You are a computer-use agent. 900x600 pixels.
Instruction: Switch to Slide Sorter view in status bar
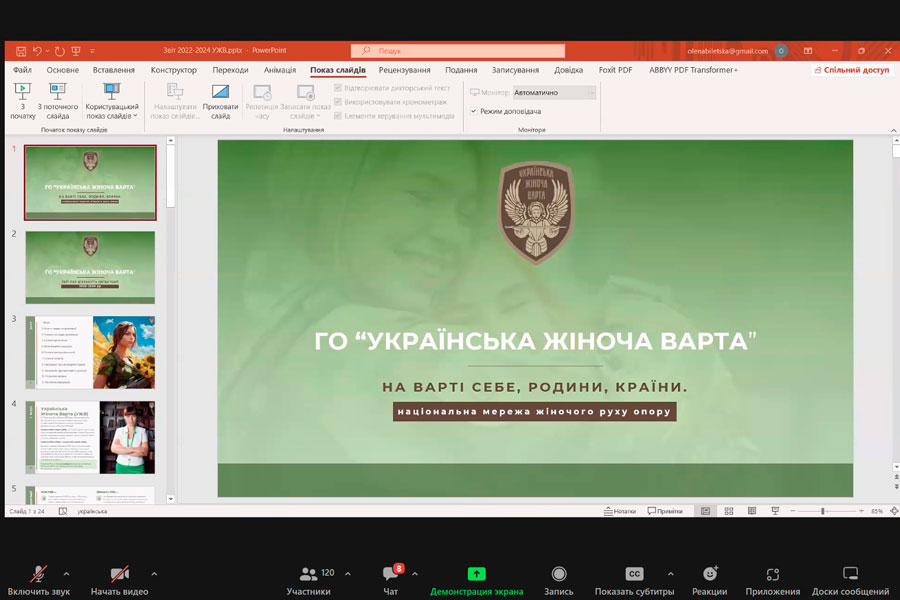[x=728, y=511]
